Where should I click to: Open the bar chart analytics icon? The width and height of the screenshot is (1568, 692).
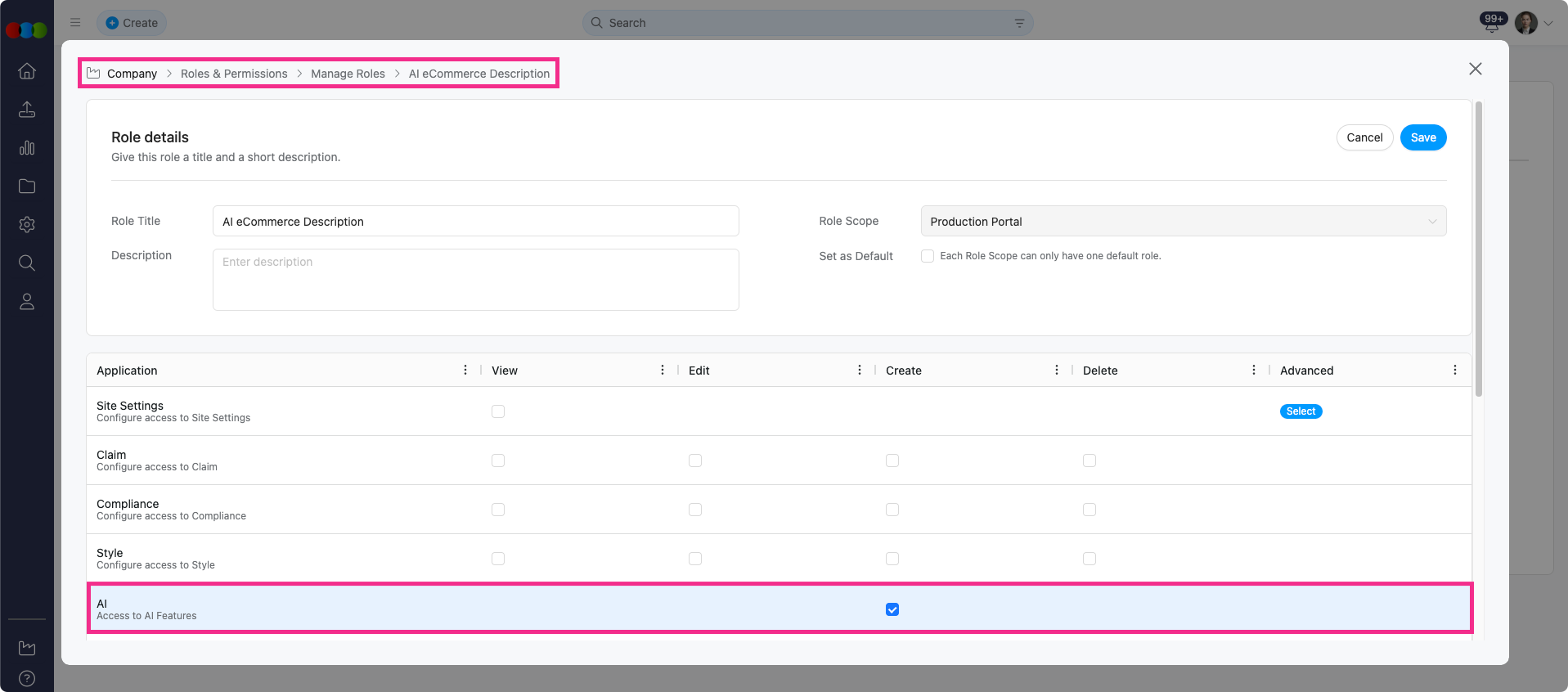pos(27,148)
